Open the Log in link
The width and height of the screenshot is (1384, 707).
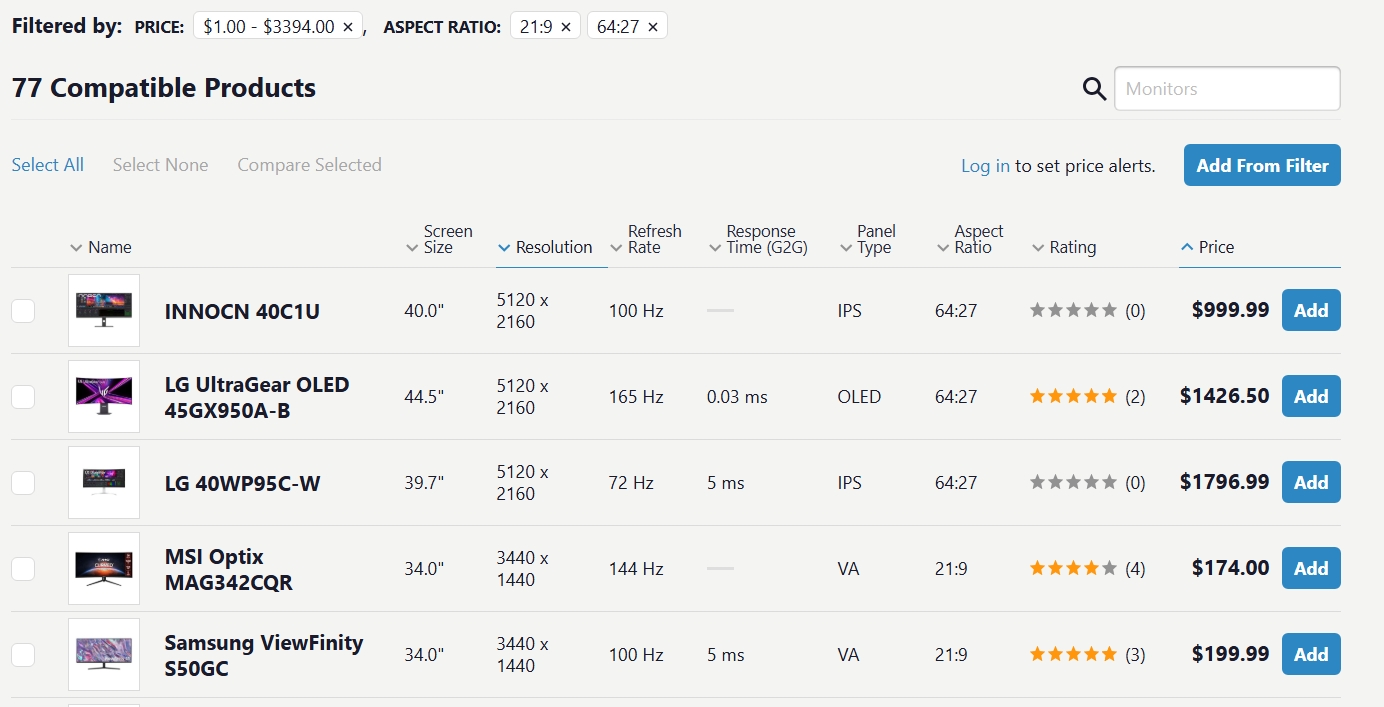pos(985,166)
